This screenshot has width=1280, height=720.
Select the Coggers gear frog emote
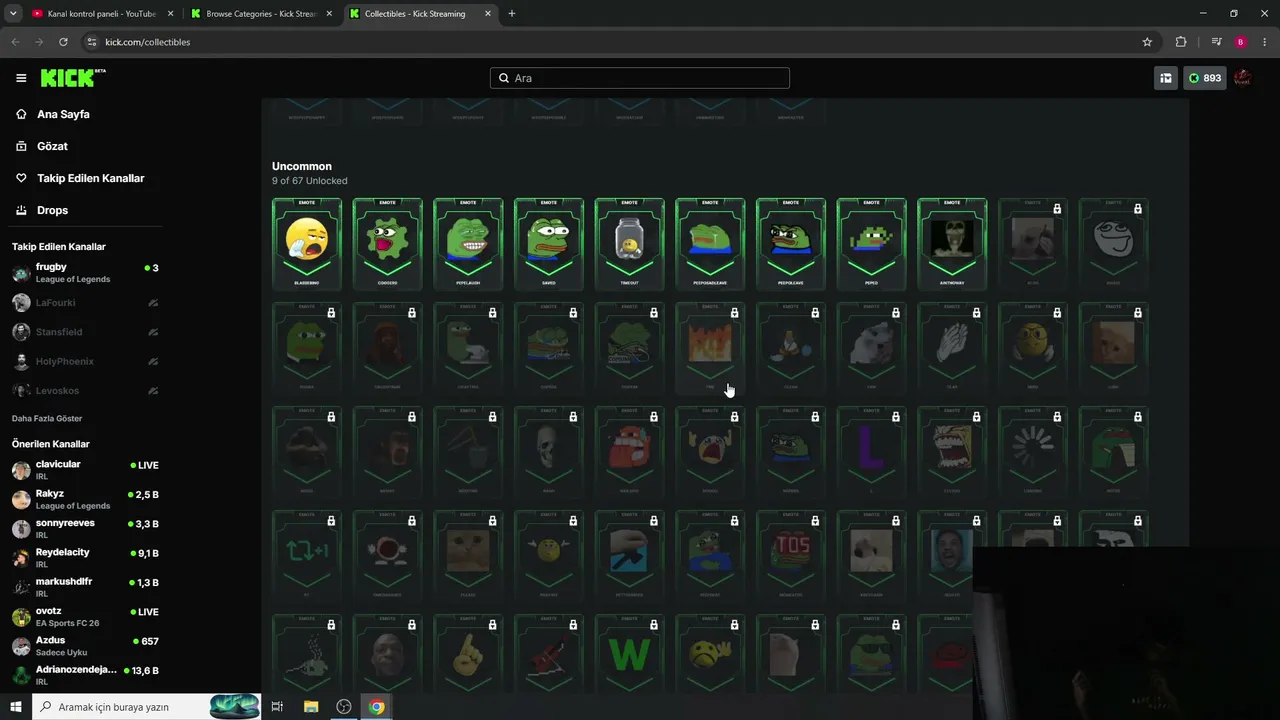click(387, 244)
